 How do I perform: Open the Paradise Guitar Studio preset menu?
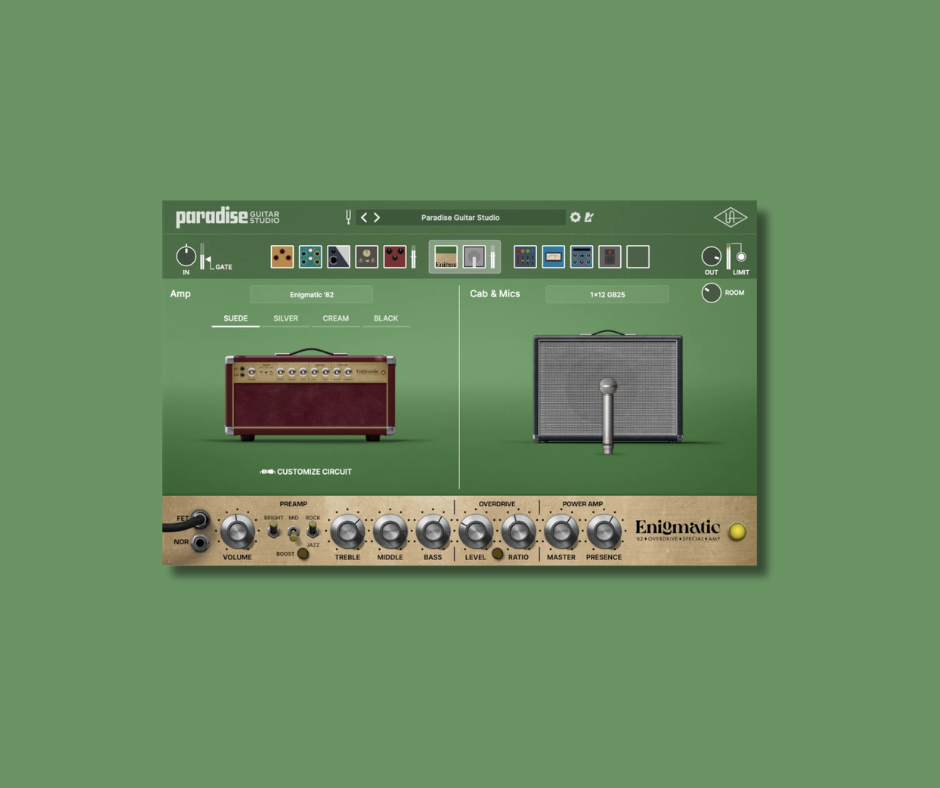[x=460, y=217]
